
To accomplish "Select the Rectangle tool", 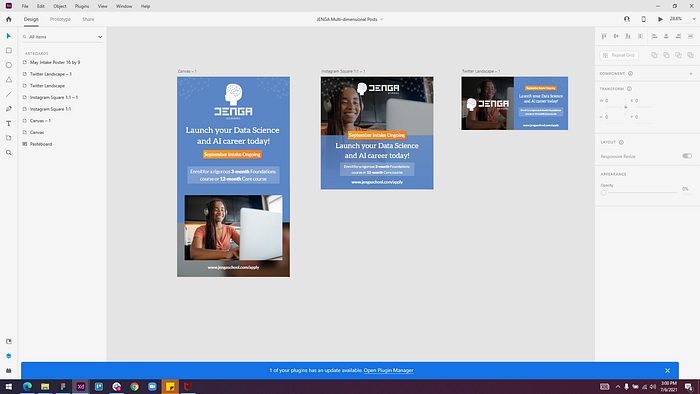I will [x=8, y=50].
